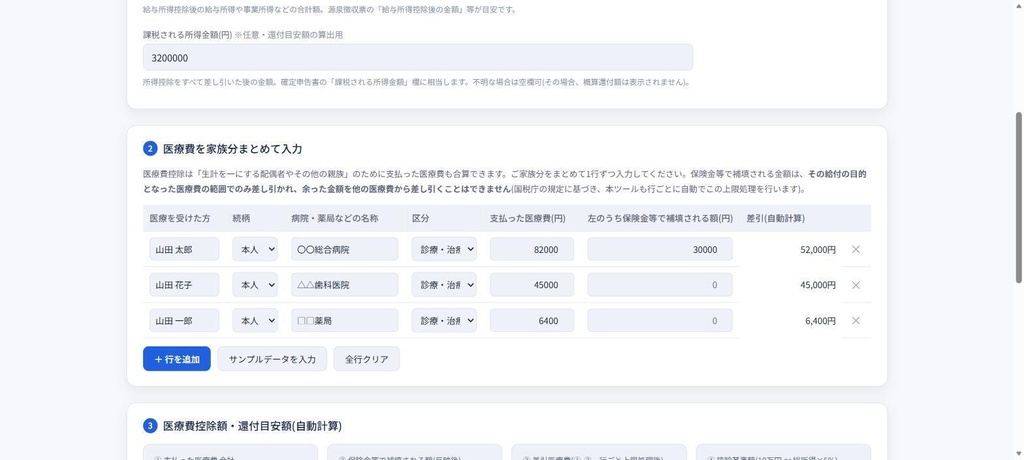Viewport: 1024px width, 460px height.
Task: Click the net amount 6,400円
Action: click(820, 321)
